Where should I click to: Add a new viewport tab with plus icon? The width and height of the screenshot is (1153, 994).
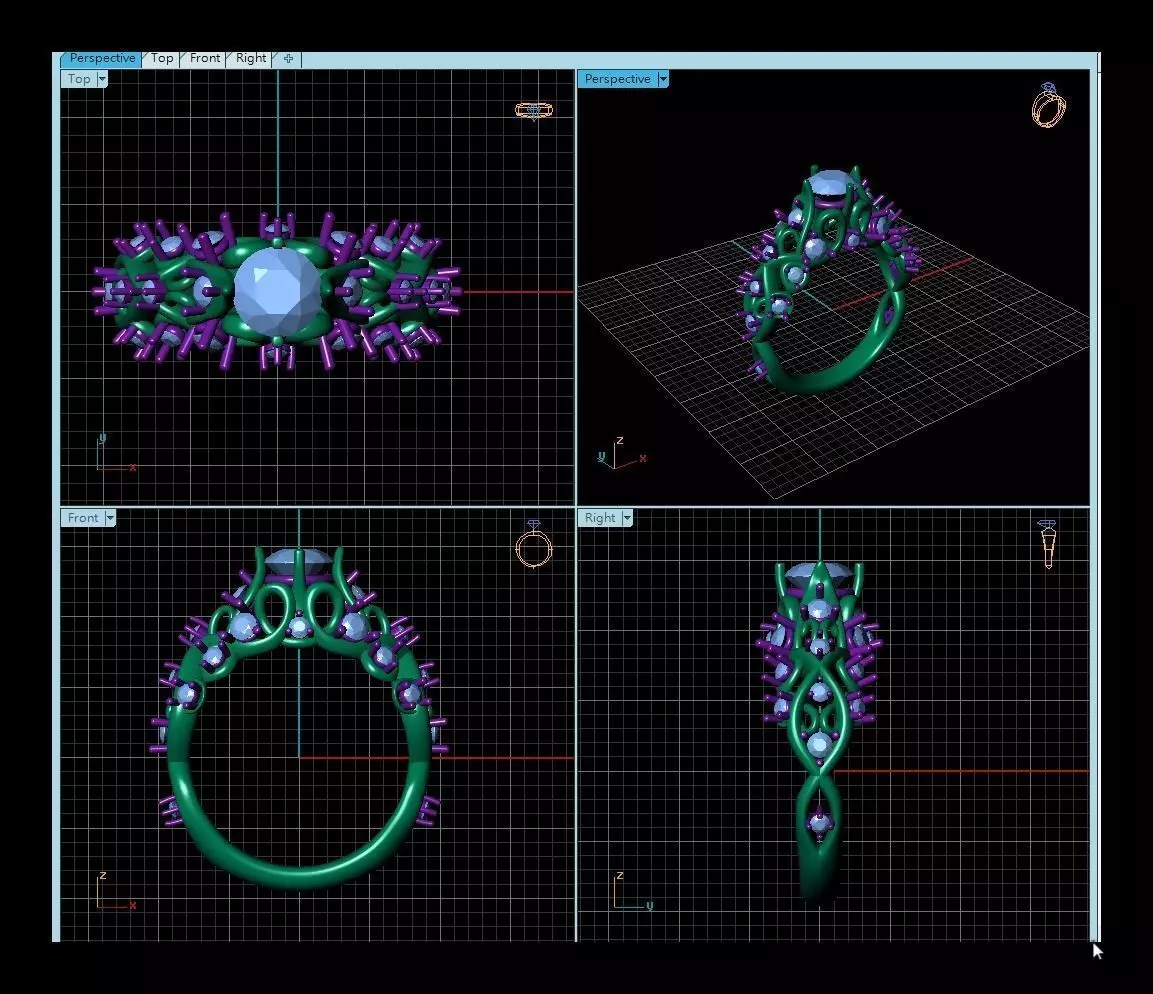click(288, 59)
